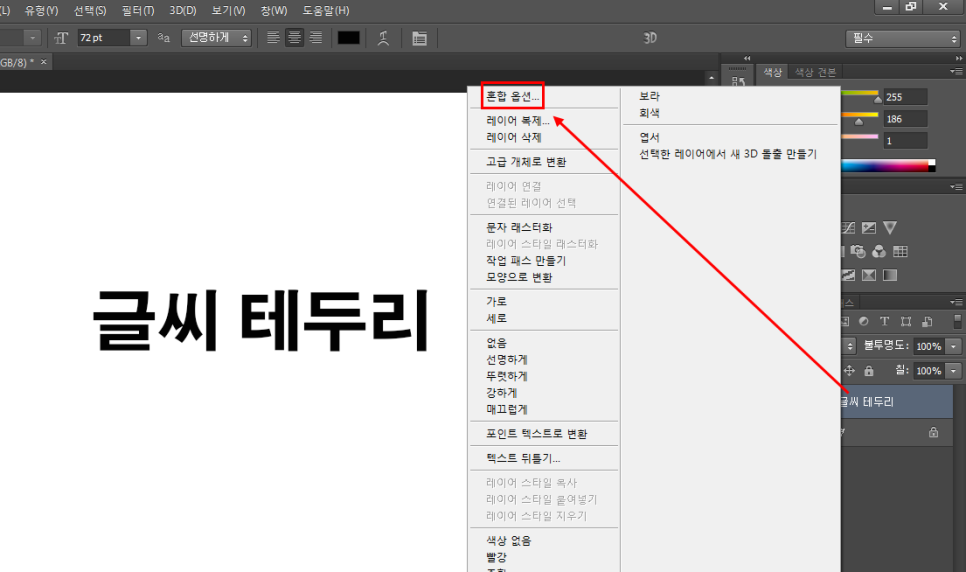Open the 창(W) menu
The height and width of the screenshot is (572, 966).
(274, 10)
